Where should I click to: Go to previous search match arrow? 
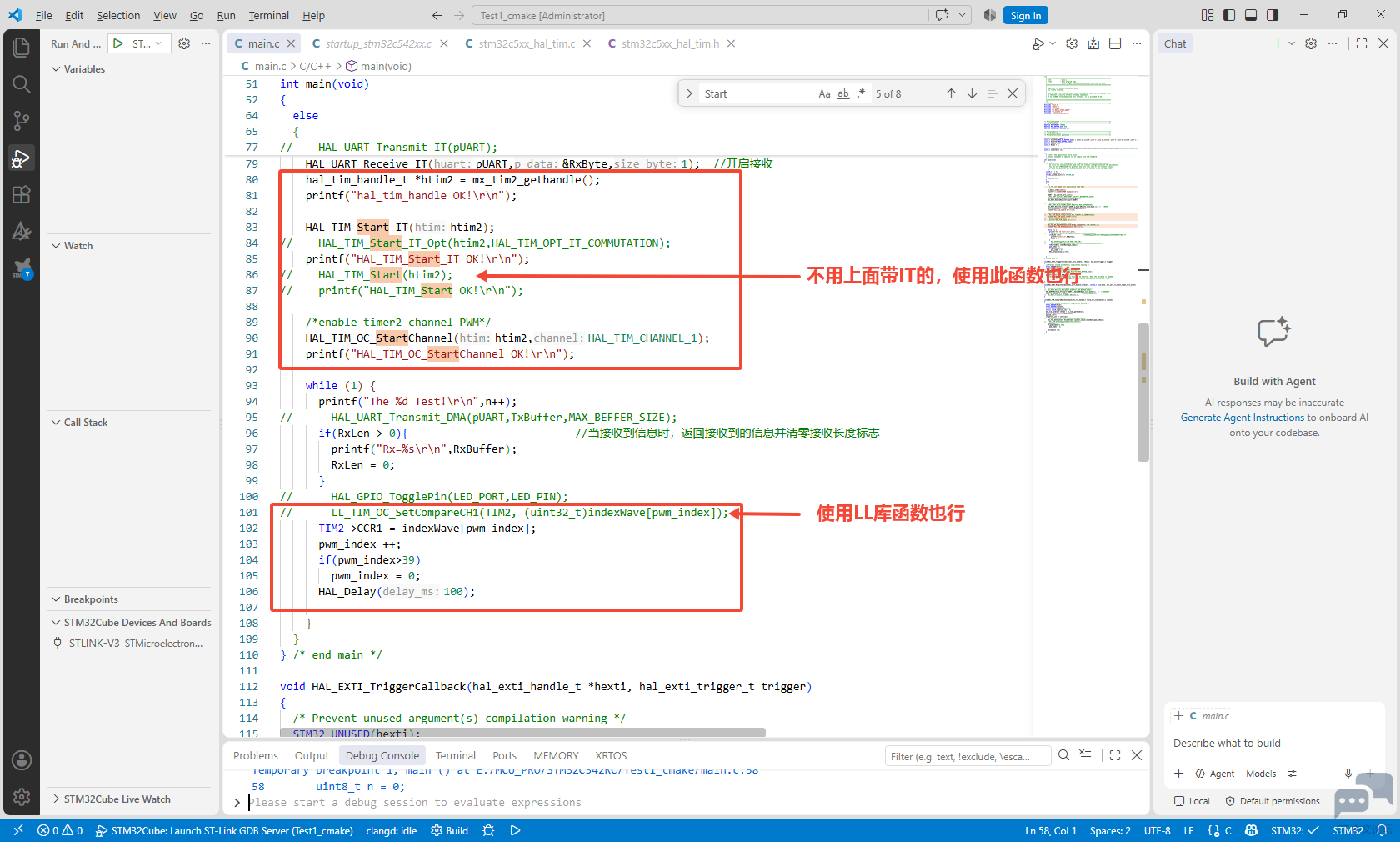[951, 93]
